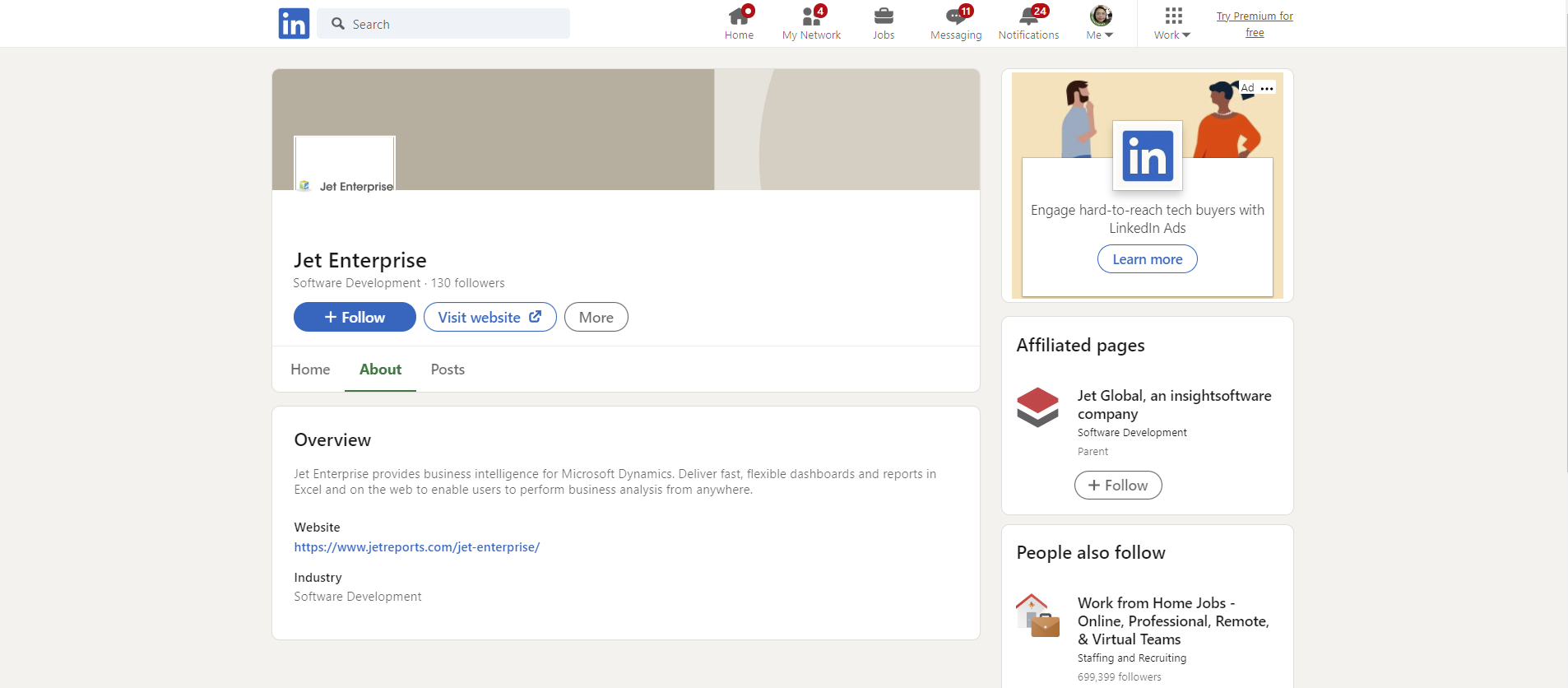1568x688 pixels.
Task: Open the Messaging icon with 11 badge
Action: pos(957,16)
